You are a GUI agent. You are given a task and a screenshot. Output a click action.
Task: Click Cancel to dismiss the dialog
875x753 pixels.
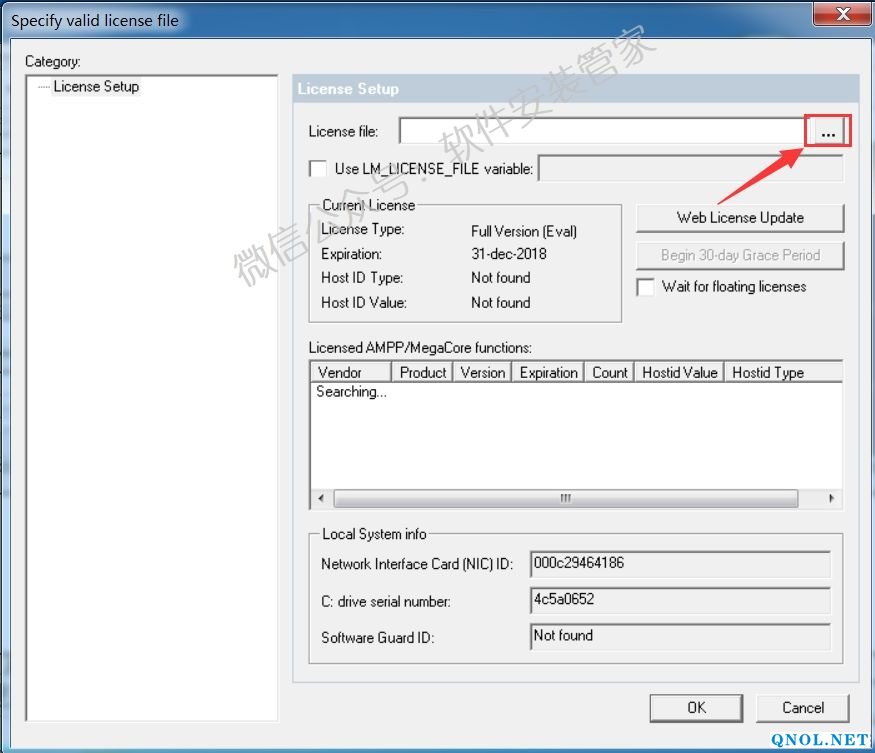[802, 708]
